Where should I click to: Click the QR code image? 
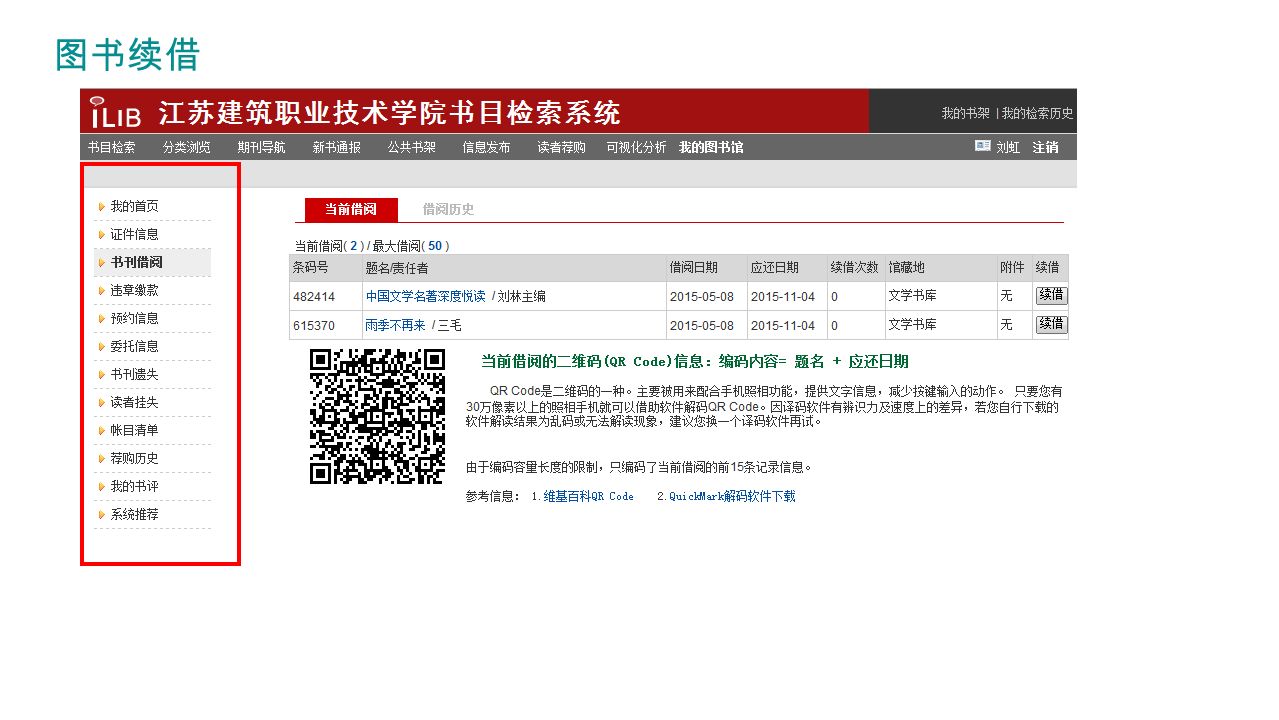click(377, 416)
